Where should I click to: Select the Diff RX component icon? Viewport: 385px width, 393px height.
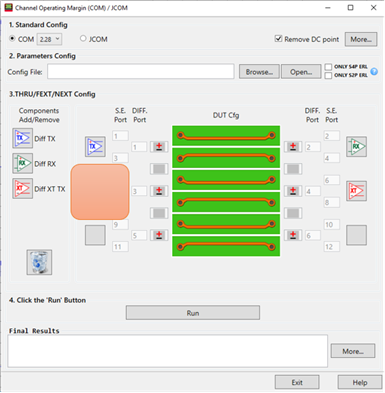(x=23, y=163)
